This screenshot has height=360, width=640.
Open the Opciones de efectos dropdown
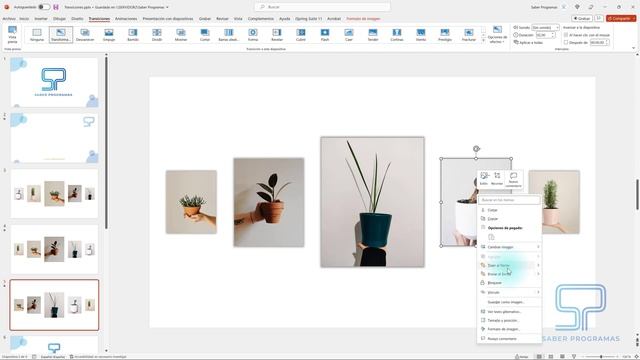pyautogui.click(x=497, y=35)
